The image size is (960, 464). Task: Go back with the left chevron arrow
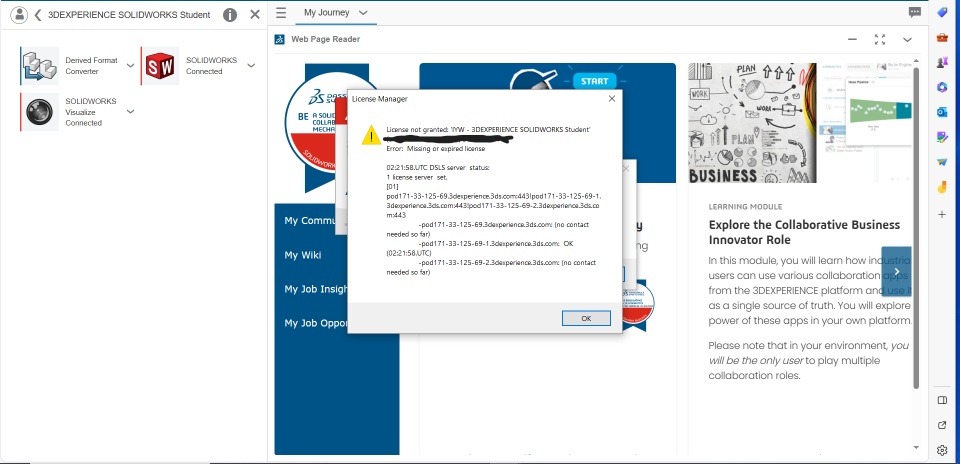tap(38, 15)
